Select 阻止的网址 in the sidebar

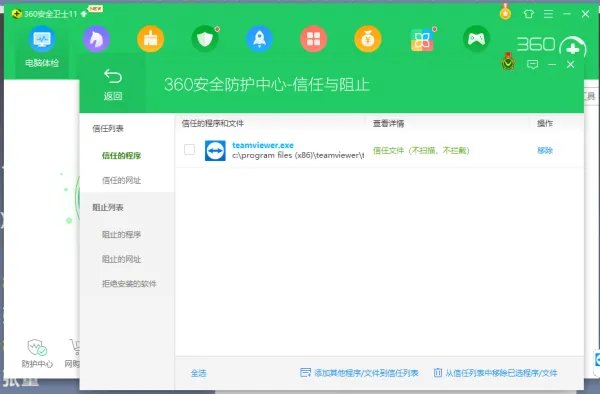[x=121, y=259]
